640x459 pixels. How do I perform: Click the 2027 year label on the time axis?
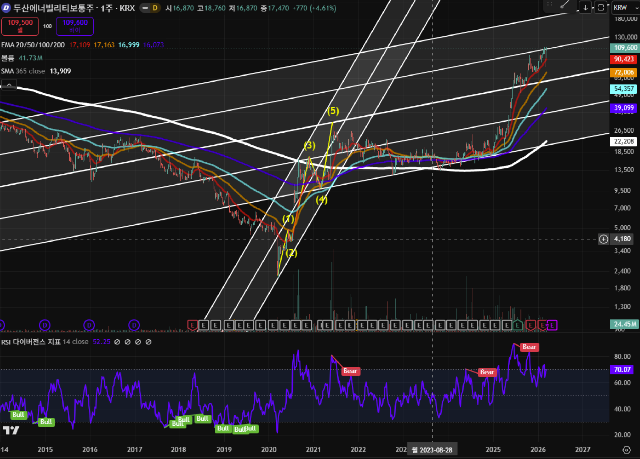click(x=582, y=450)
